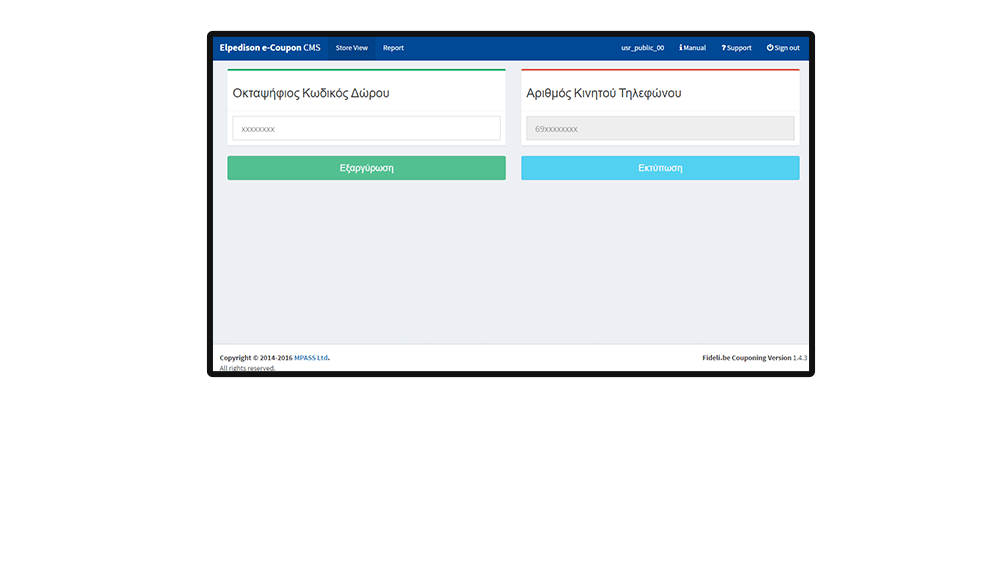Click the mobile phone number field

click(x=660, y=128)
